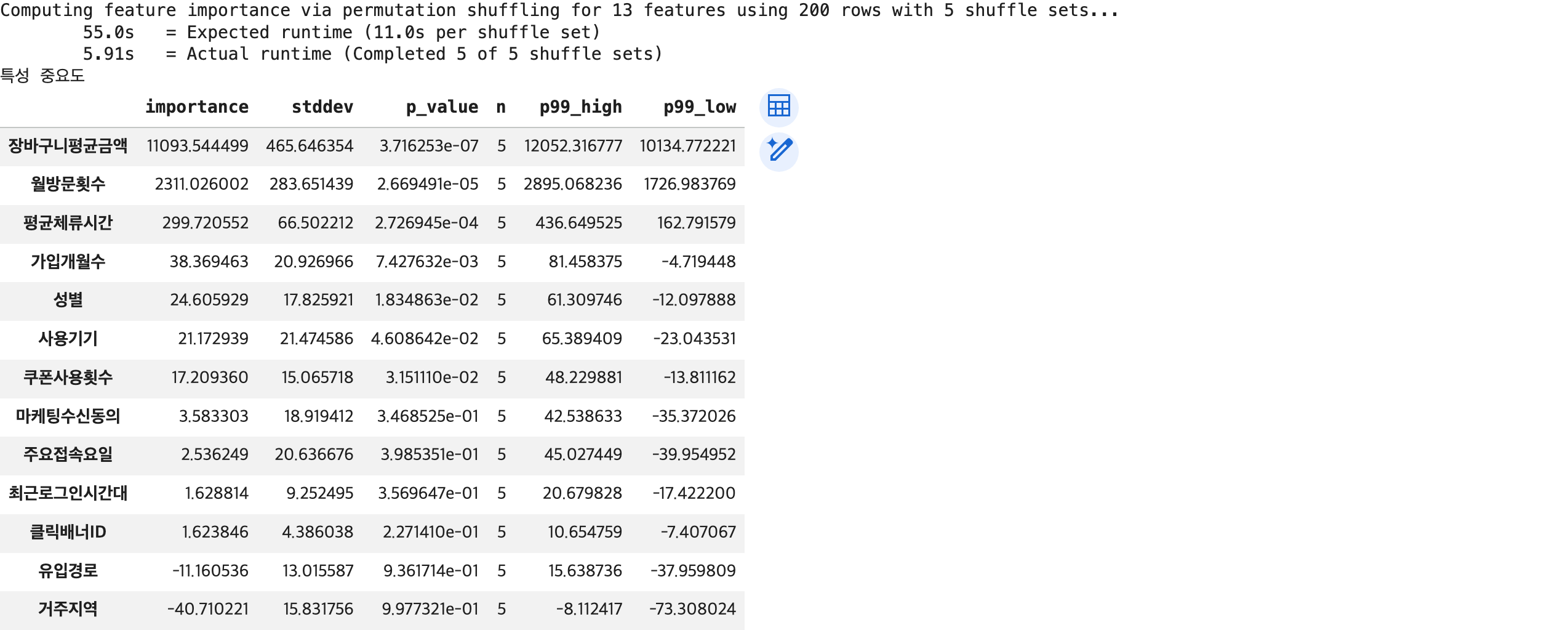The height and width of the screenshot is (630, 1568).
Task: Select the stddev column header
Action: tap(322, 107)
